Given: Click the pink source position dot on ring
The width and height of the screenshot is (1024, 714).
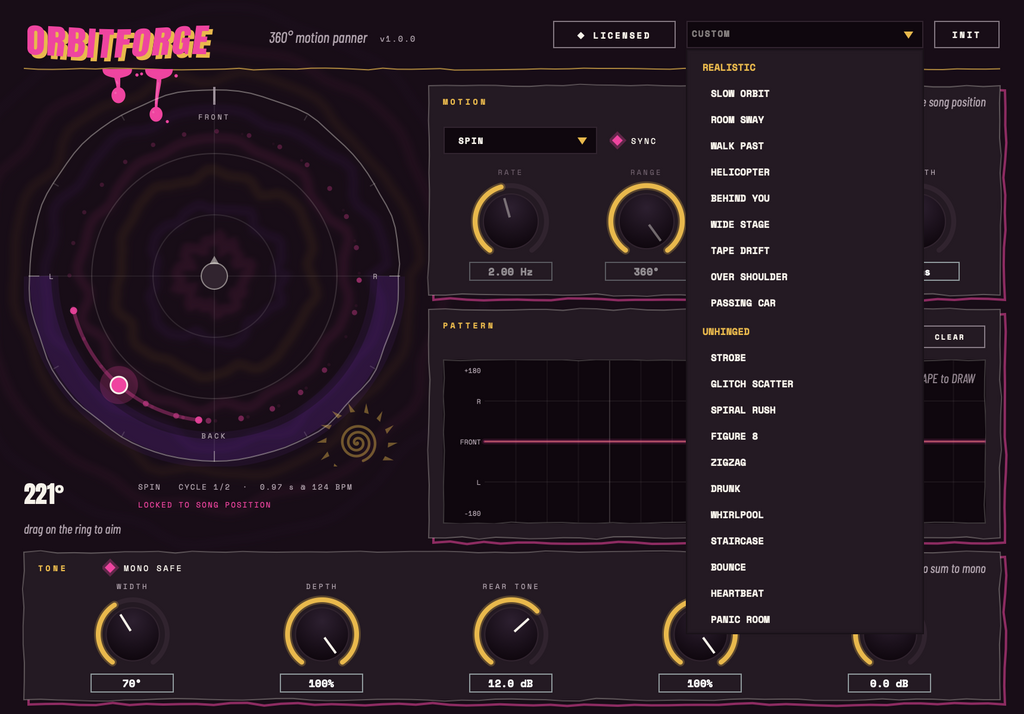Looking at the screenshot, I should coord(119,385).
